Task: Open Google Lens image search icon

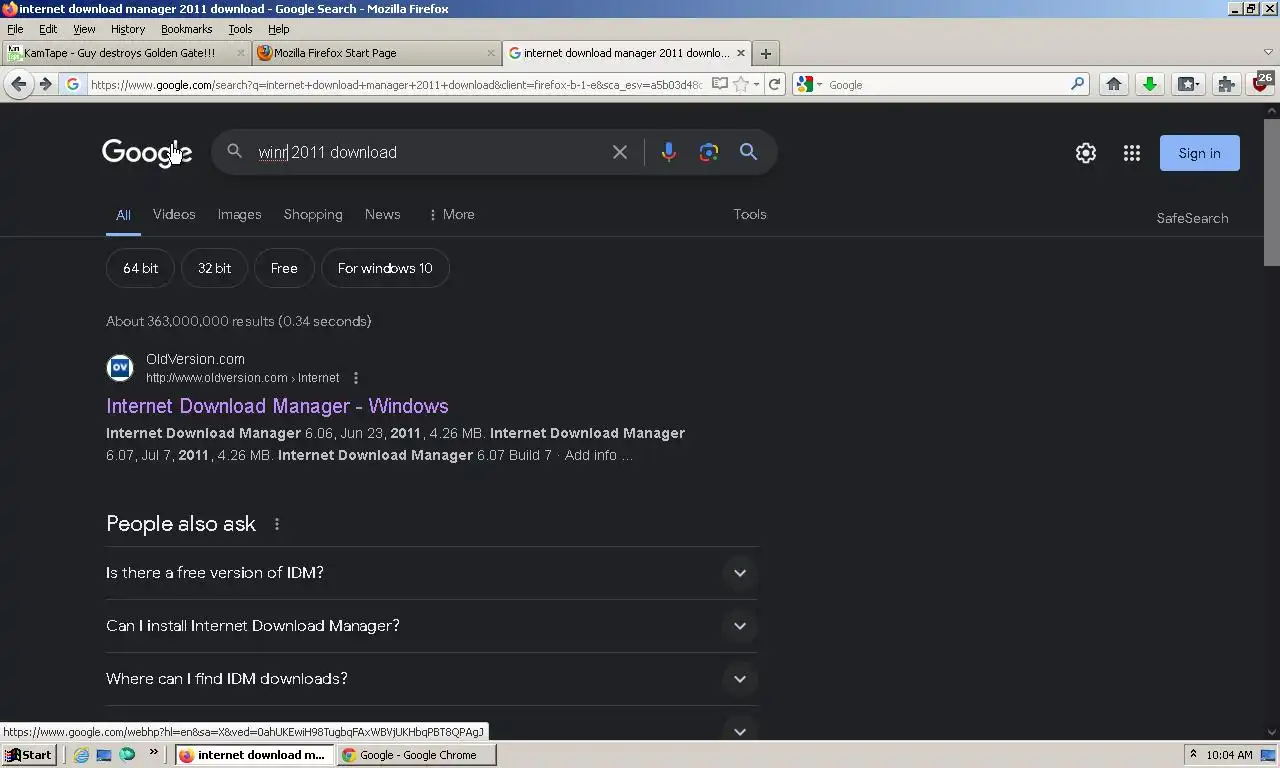Action: 708,152
